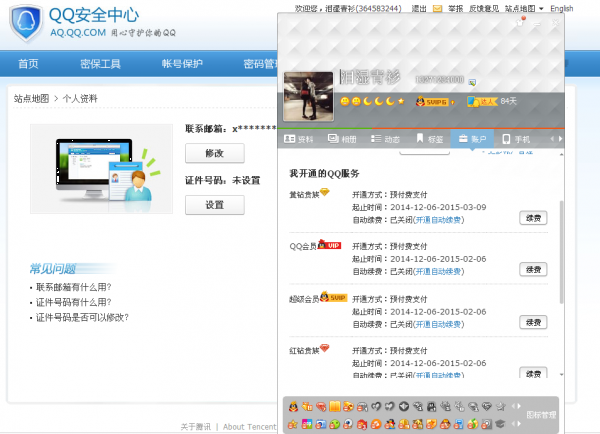600x434 pixels.
Task: Switch to the 动态 tab
Action: point(385,139)
